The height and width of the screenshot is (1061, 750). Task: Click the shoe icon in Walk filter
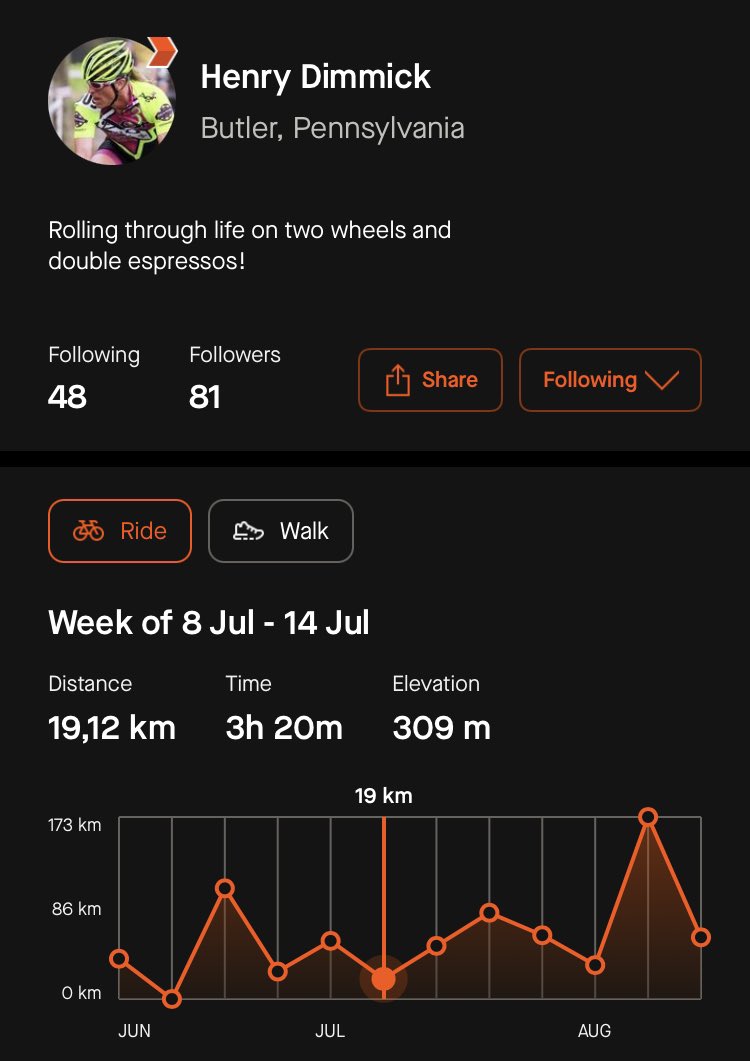[x=248, y=531]
